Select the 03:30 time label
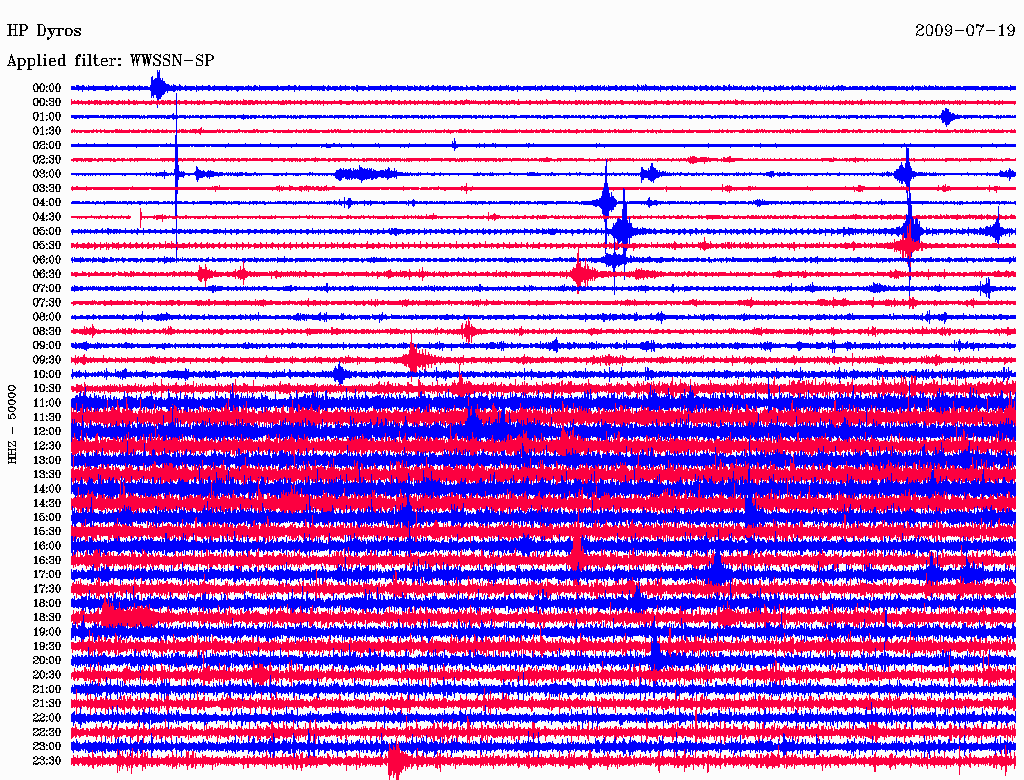 tap(46, 188)
